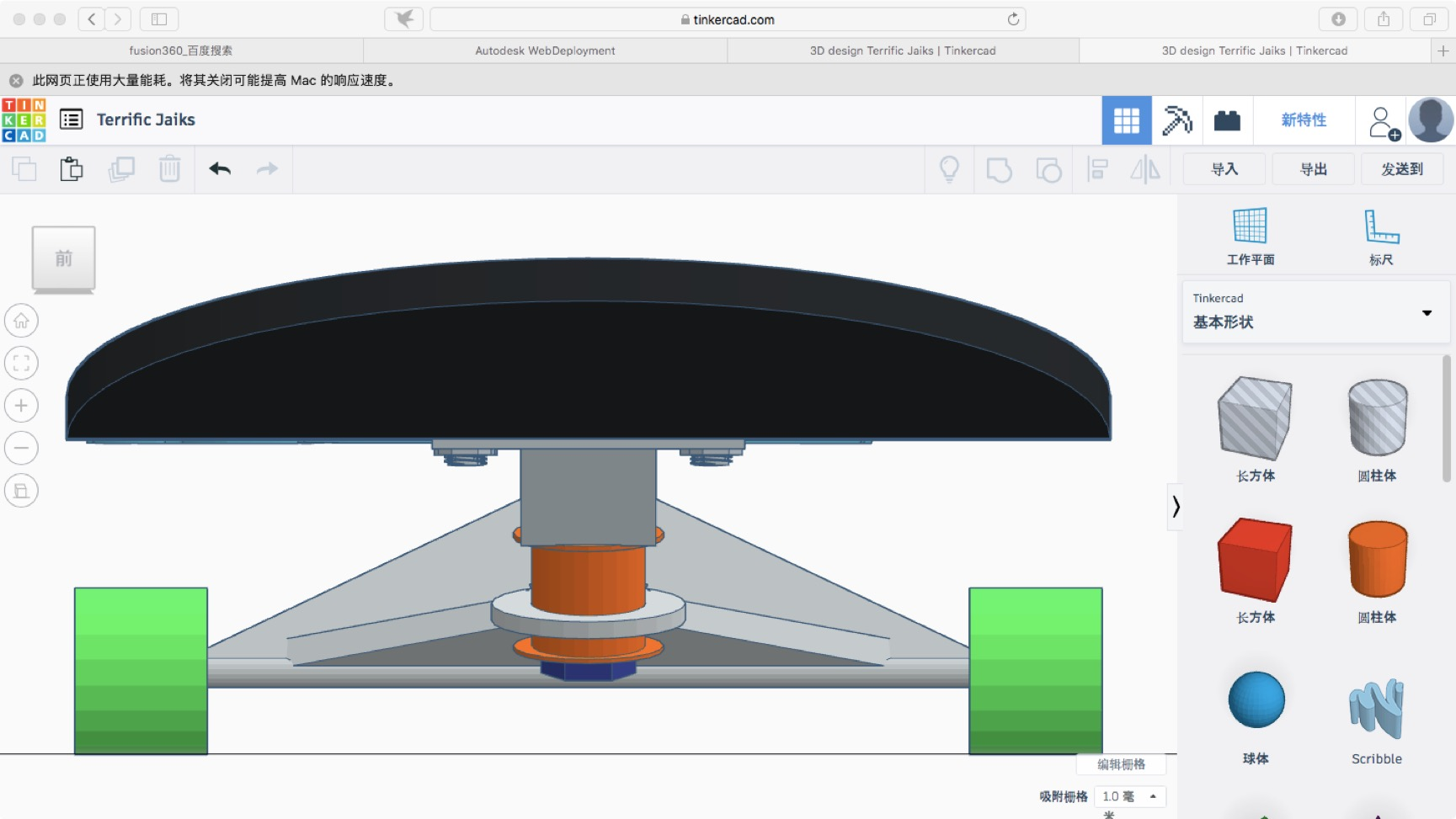Open the user profile avatar
Screen dimensions: 1456x819
pyautogui.click(x=1431, y=120)
